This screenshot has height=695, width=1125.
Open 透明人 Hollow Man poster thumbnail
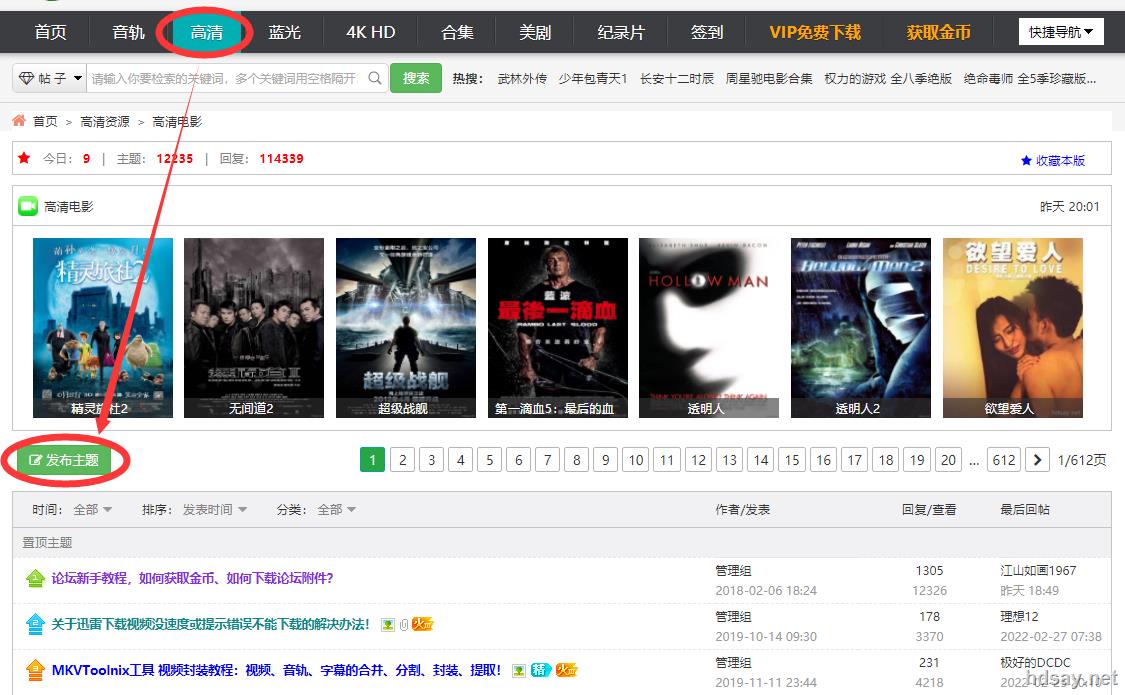click(x=709, y=328)
